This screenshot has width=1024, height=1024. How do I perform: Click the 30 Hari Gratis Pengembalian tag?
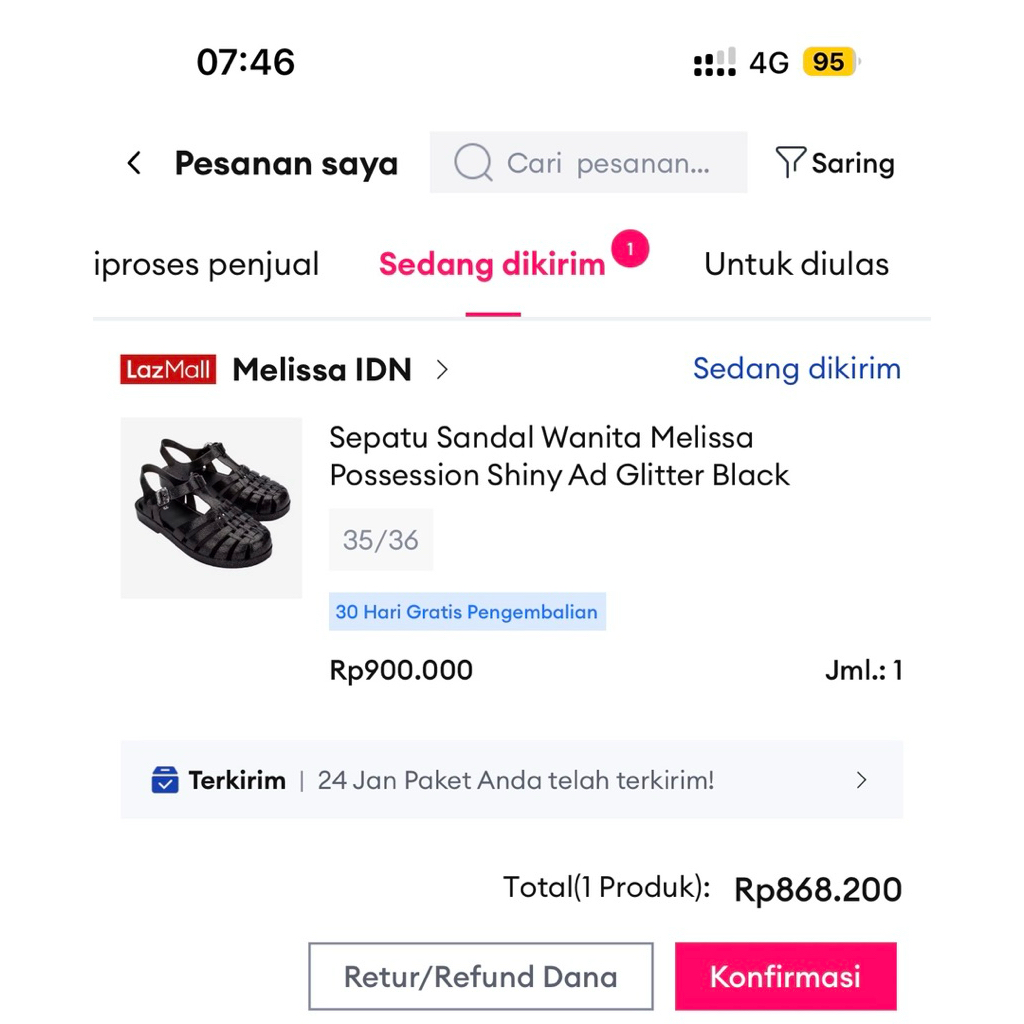[467, 612]
